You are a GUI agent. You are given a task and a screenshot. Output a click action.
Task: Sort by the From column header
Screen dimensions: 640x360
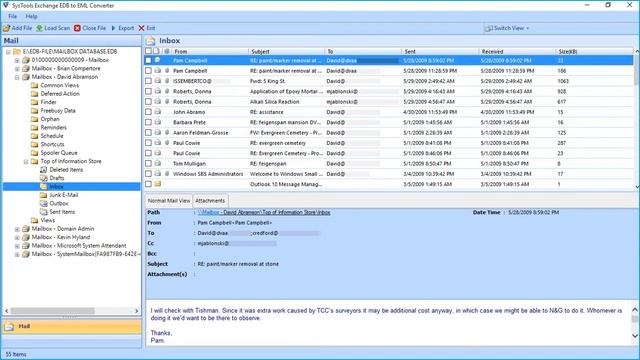(x=209, y=51)
